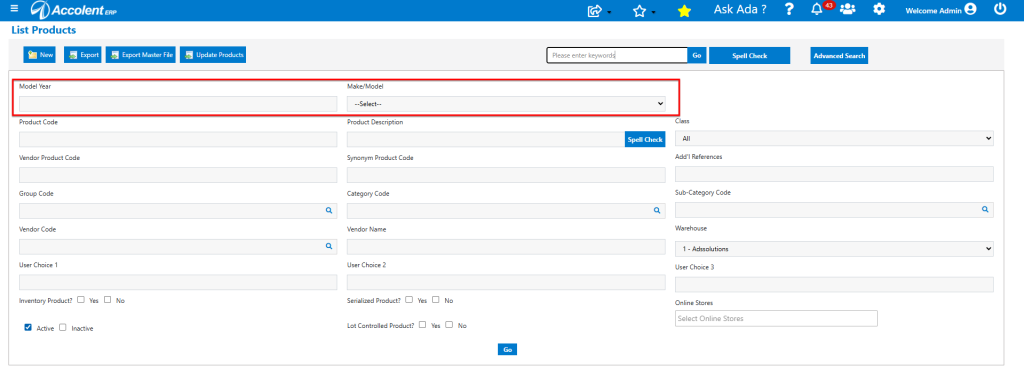Check Lot Controlled Product Yes checkbox
Image resolution: width=1024 pixels, height=376 pixels.
(x=423, y=324)
